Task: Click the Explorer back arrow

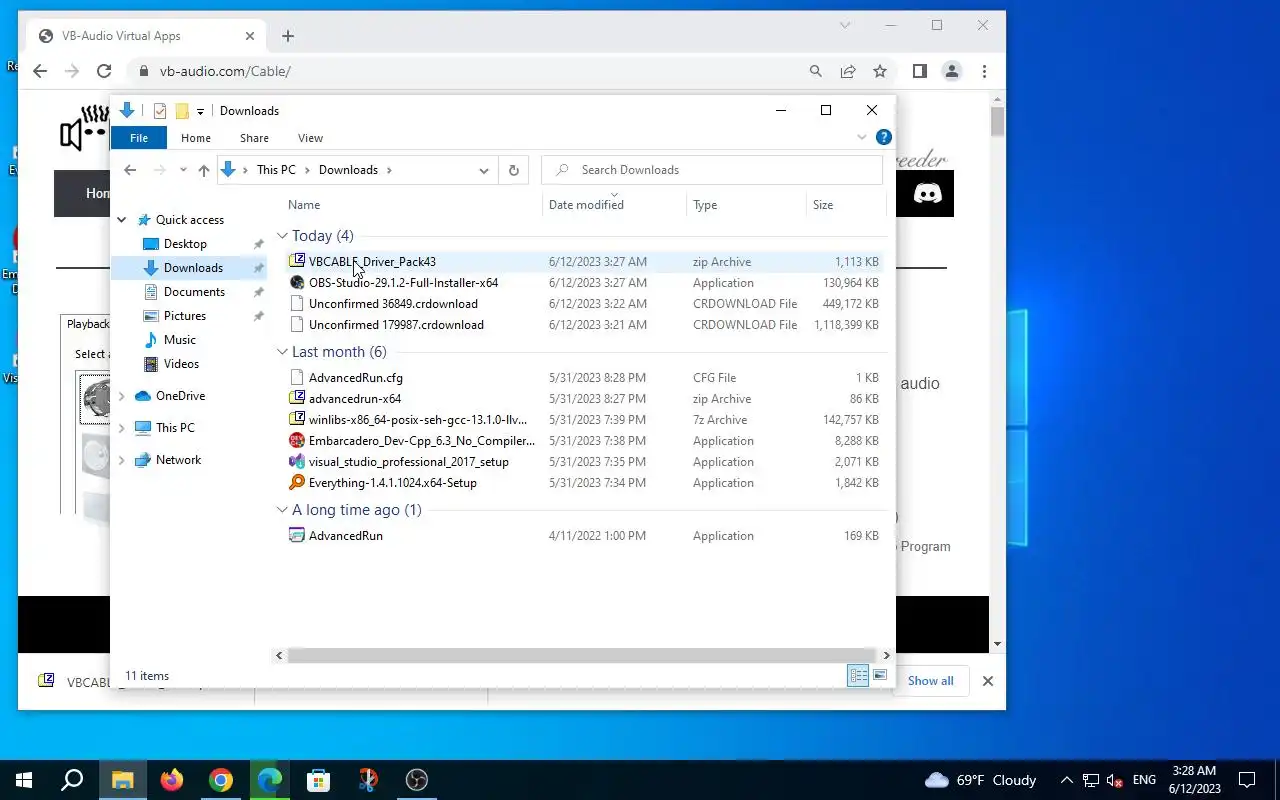Action: [130, 170]
